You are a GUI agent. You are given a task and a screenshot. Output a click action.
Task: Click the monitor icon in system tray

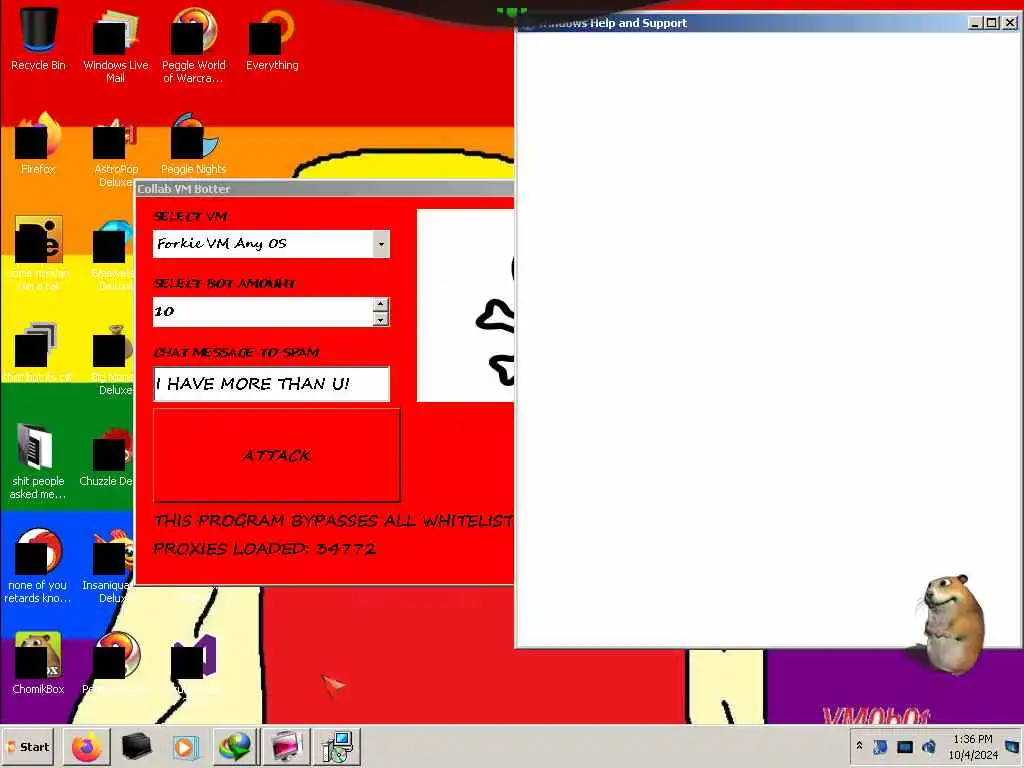click(904, 746)
